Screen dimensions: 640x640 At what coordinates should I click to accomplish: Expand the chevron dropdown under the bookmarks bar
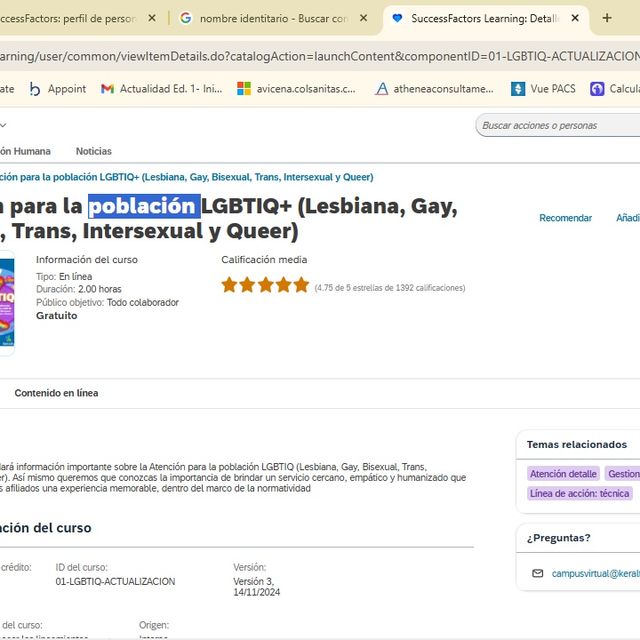3,125
